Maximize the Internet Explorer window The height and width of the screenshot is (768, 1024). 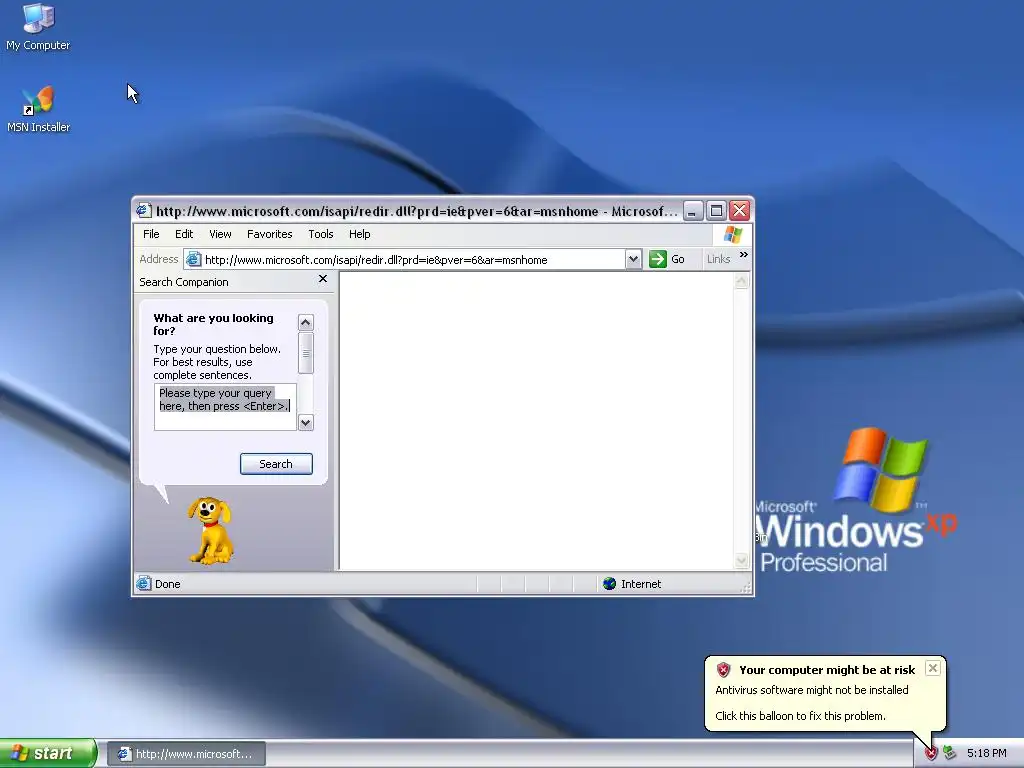(716, 210)
